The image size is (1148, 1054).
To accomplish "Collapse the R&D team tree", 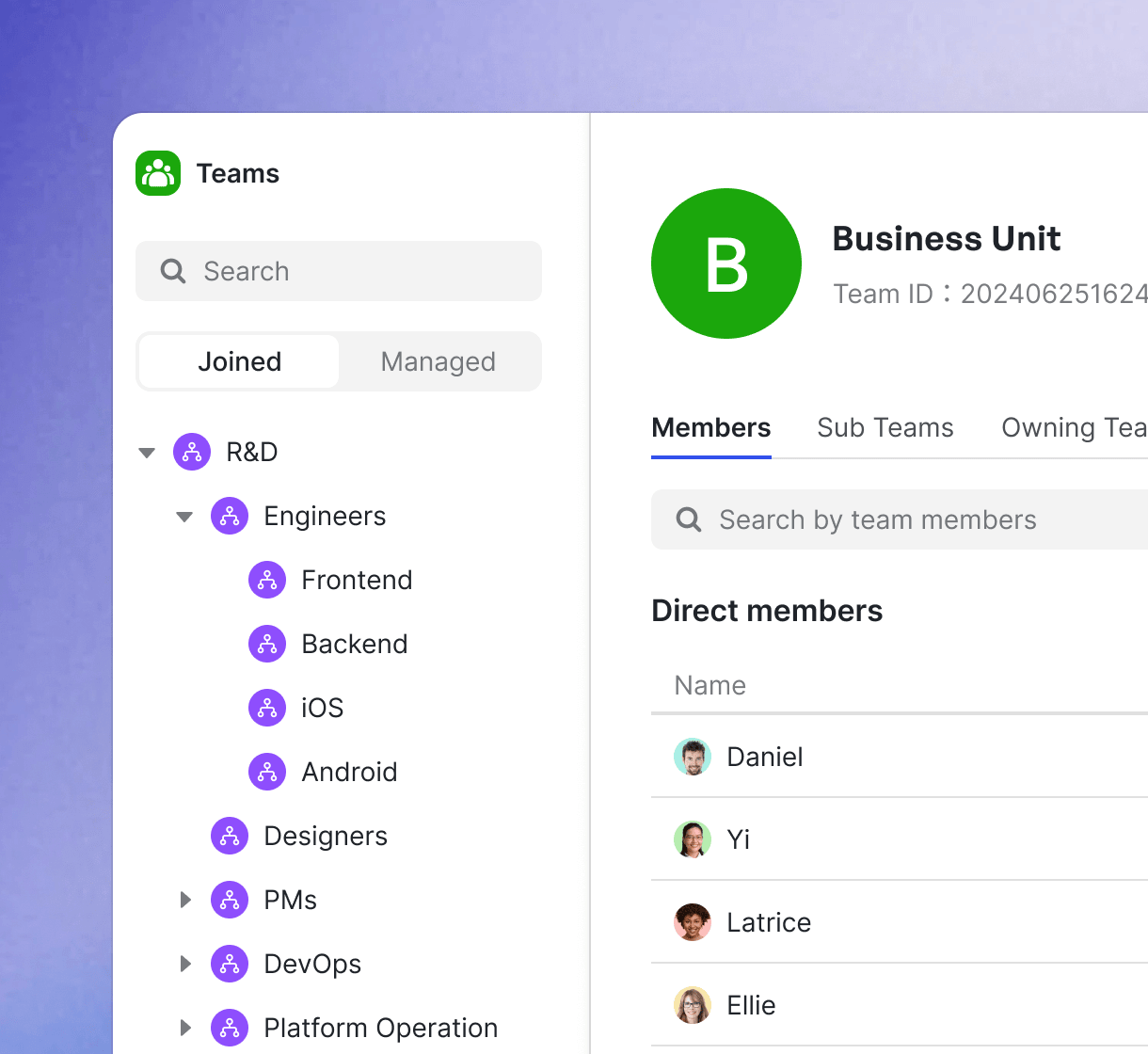I will pyautogui.click(x=147, y=452).
